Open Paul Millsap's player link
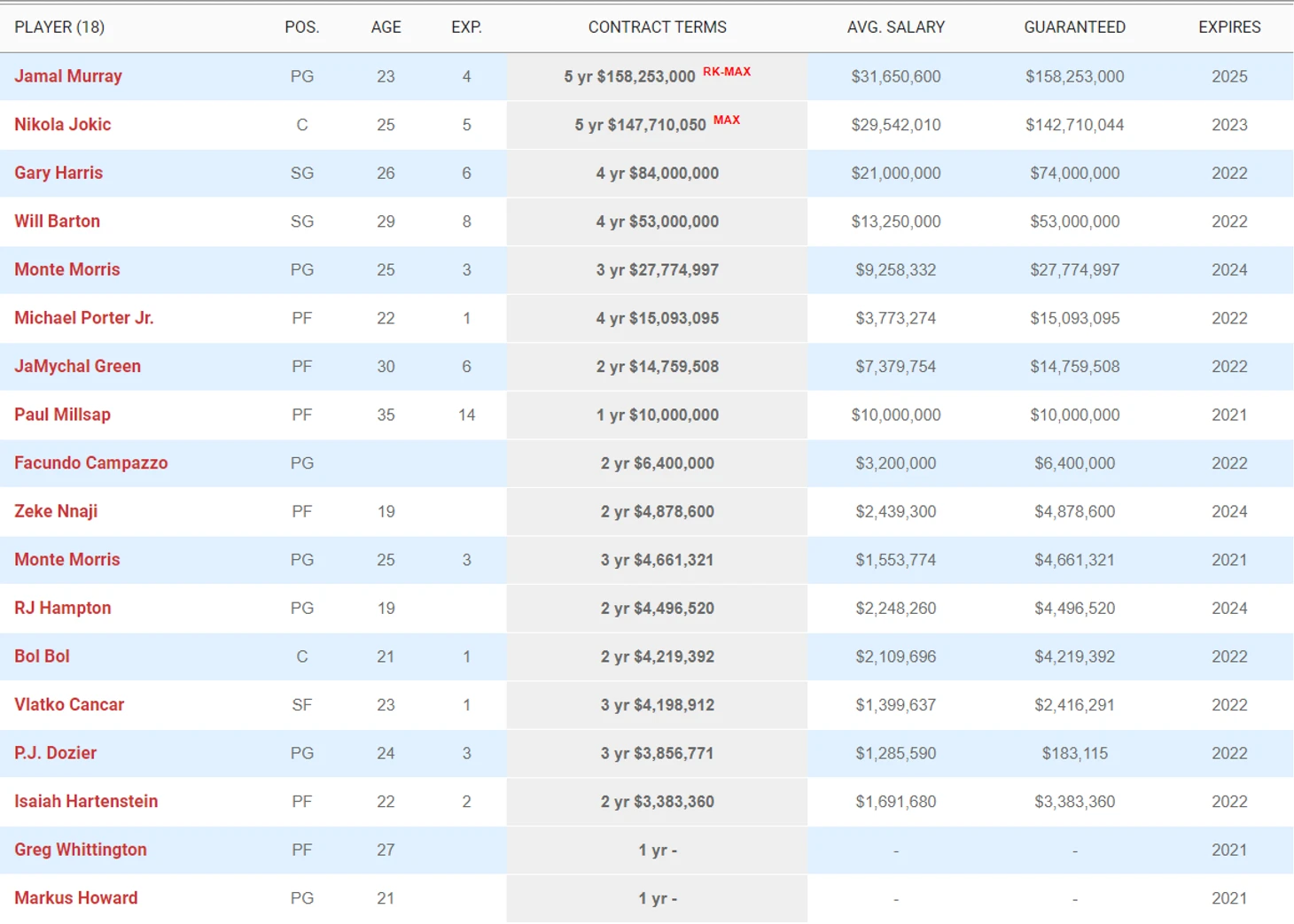The width and height of the screenshot is (1294, 924). [62, 415]
